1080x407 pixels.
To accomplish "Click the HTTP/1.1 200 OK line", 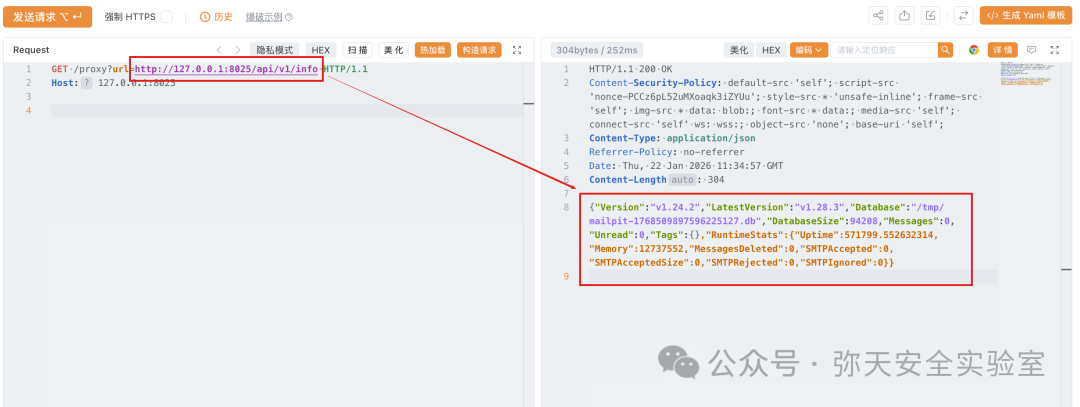I will click(x=632, y=69).
